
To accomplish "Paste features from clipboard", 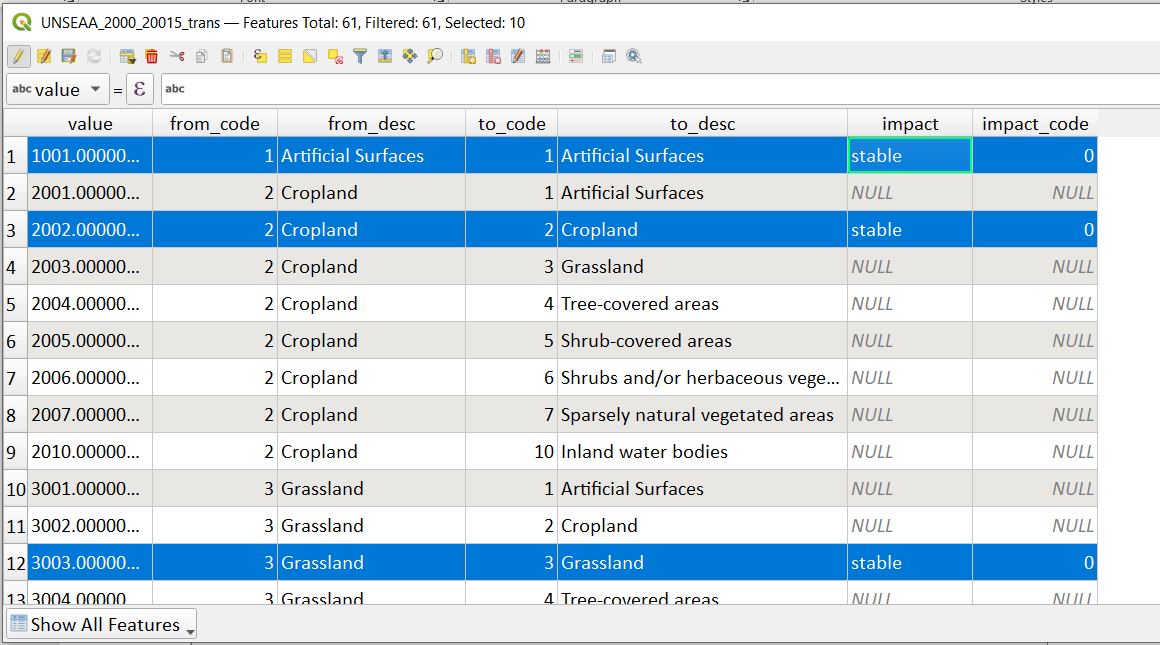I will [226, 56].
